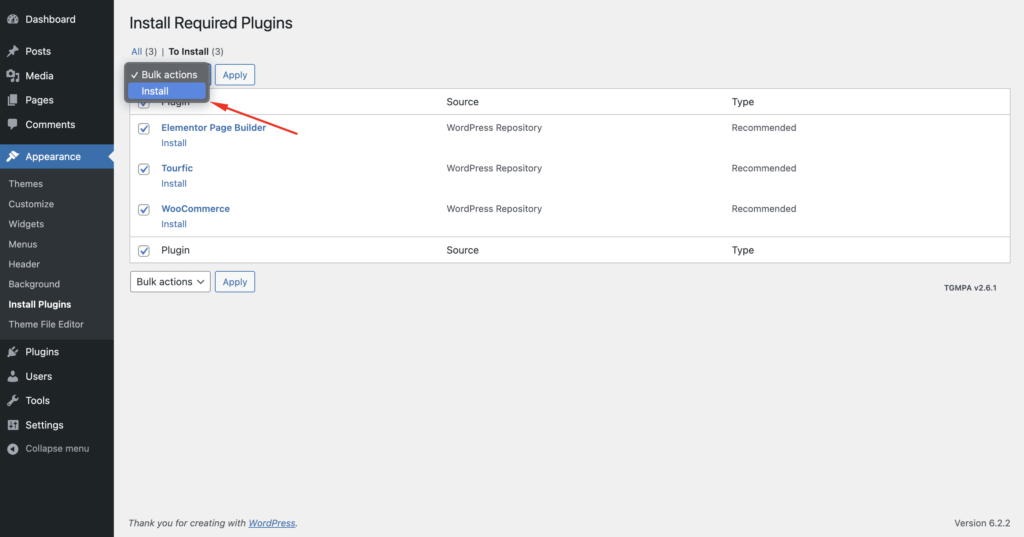Click the Users person icon
Viewport: 1024px width, 537px height.
coord(13,376)
